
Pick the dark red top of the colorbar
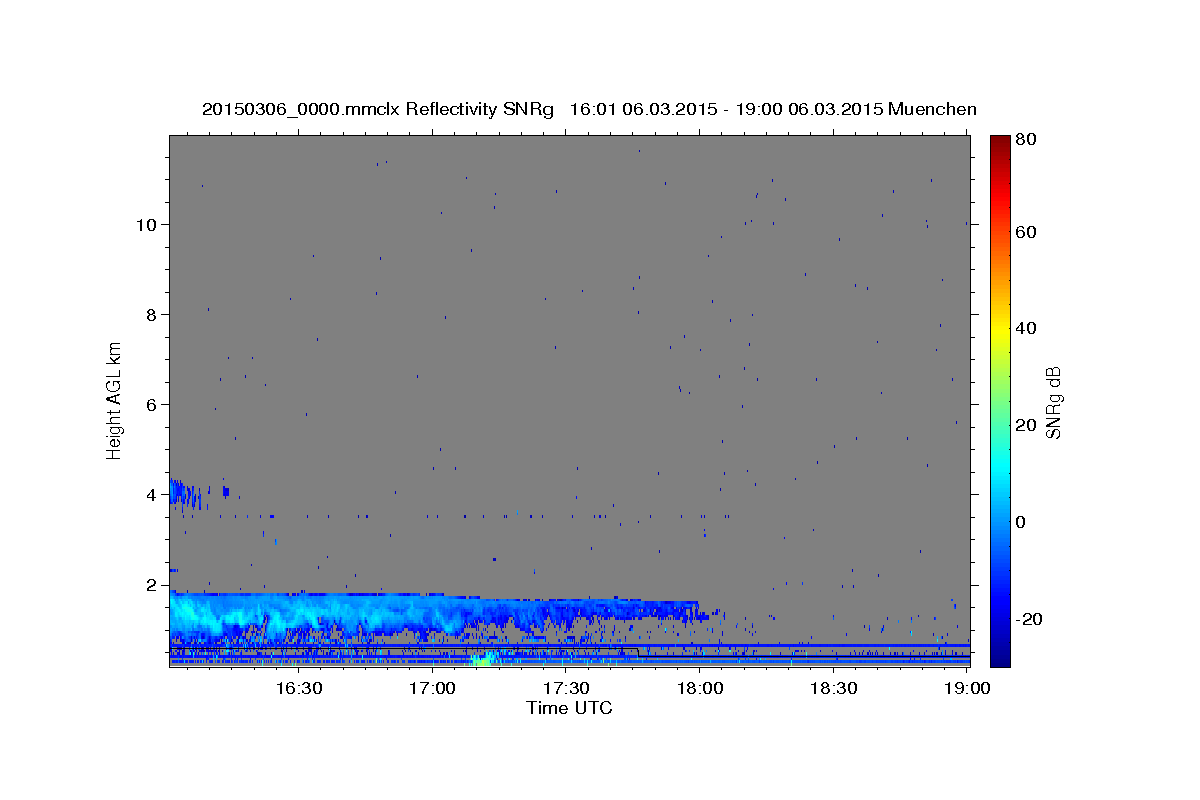tap(1000, 142)
